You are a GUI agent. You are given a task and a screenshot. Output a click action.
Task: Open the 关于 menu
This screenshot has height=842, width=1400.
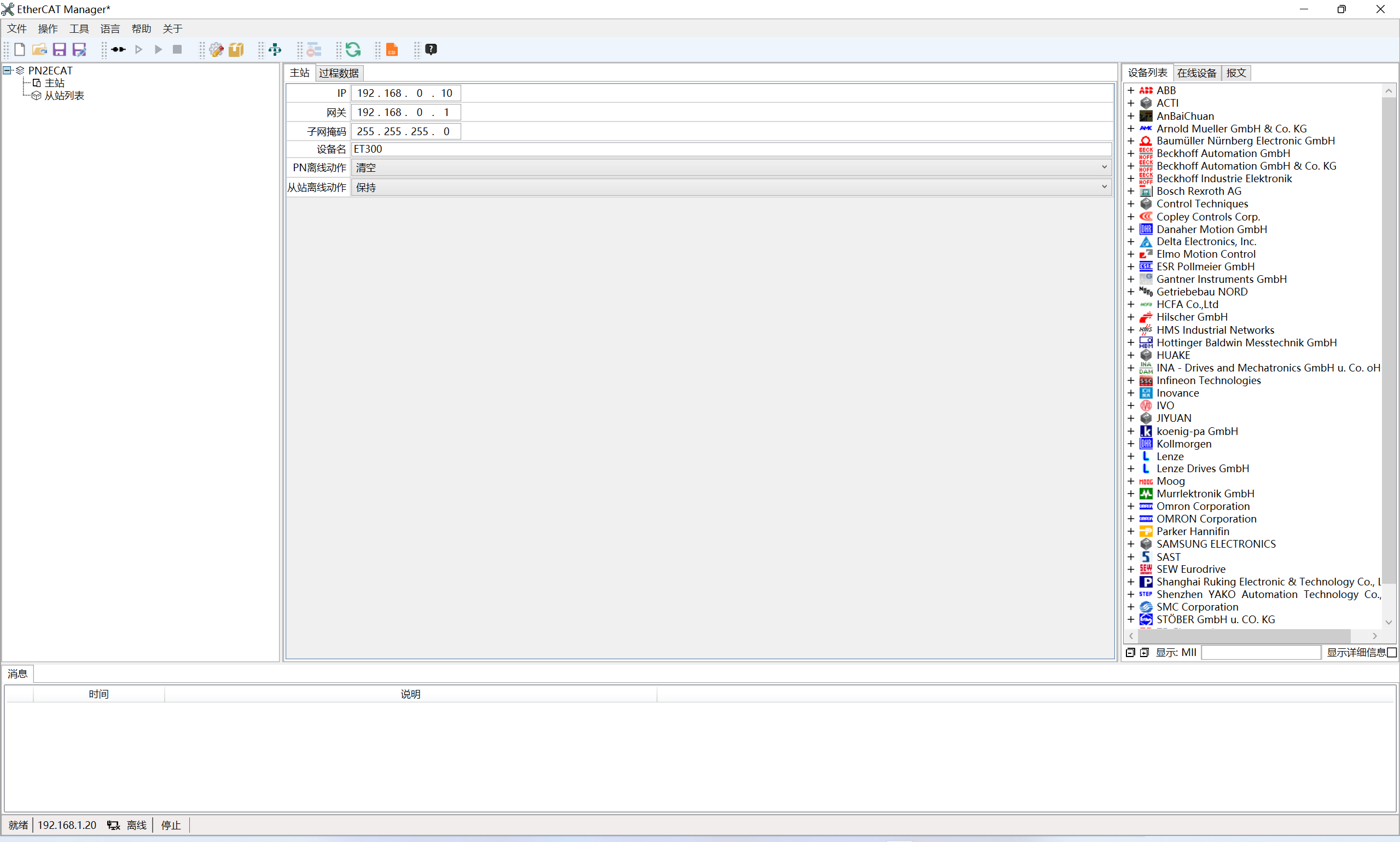[x=172, y=28]
